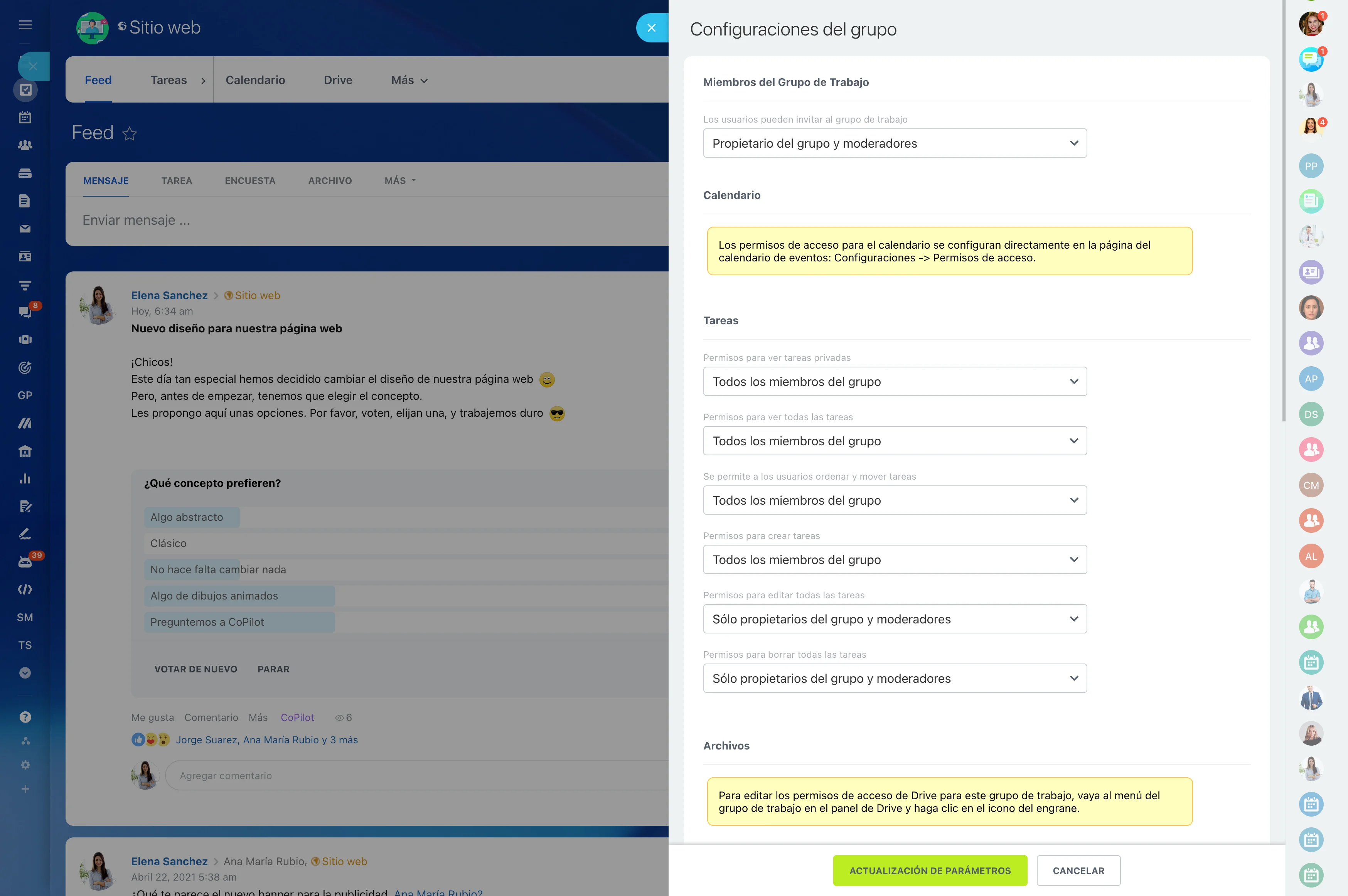Switch to the Calendario tab
Image resolution: width=1348 pixels, height=896 pixels.
[255, 80]
